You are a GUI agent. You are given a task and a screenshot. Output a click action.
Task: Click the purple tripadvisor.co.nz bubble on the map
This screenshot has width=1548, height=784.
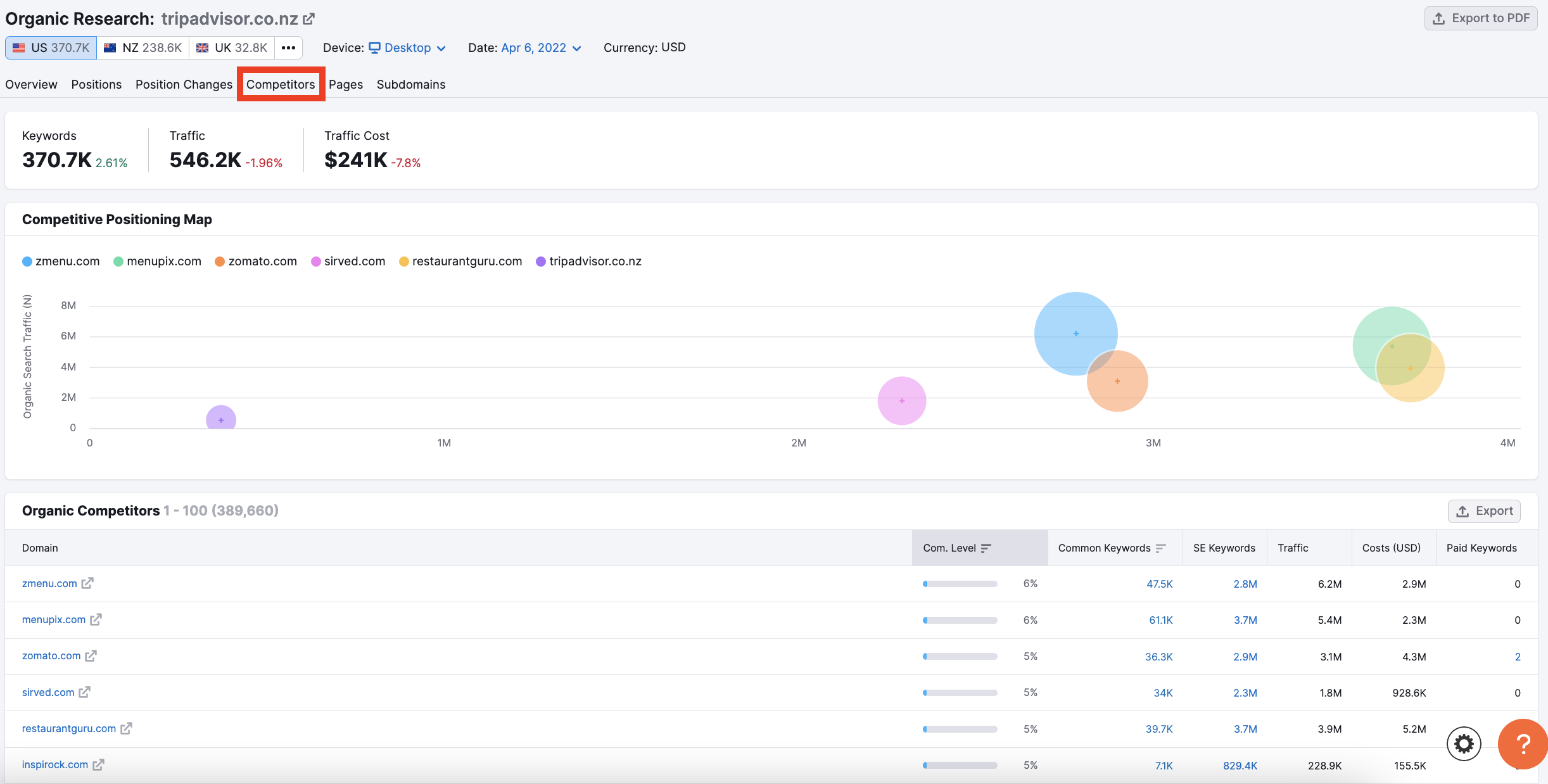tap(221, 418)
